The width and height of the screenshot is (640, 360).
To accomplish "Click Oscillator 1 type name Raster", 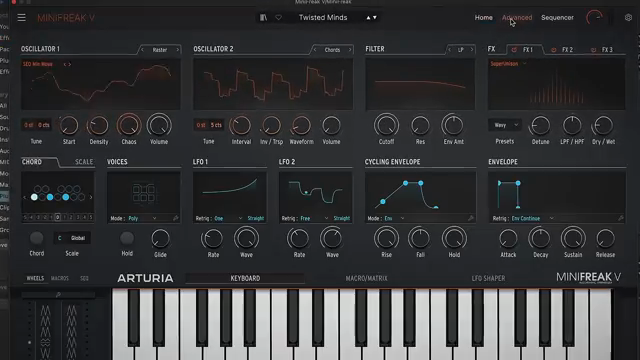I will pyautogui.click(x=160, y=50).
